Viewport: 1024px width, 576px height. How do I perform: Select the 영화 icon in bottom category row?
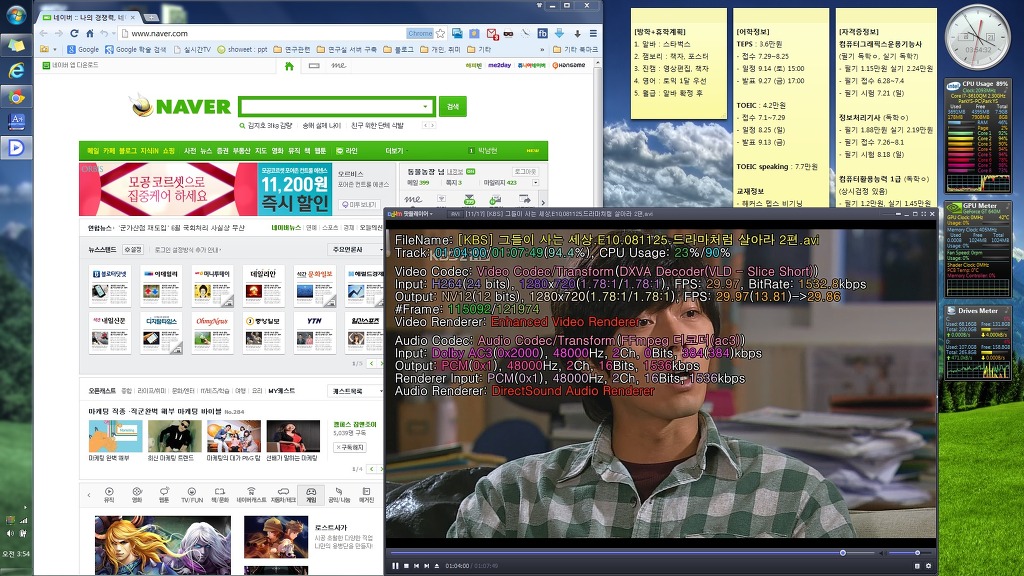136,494
